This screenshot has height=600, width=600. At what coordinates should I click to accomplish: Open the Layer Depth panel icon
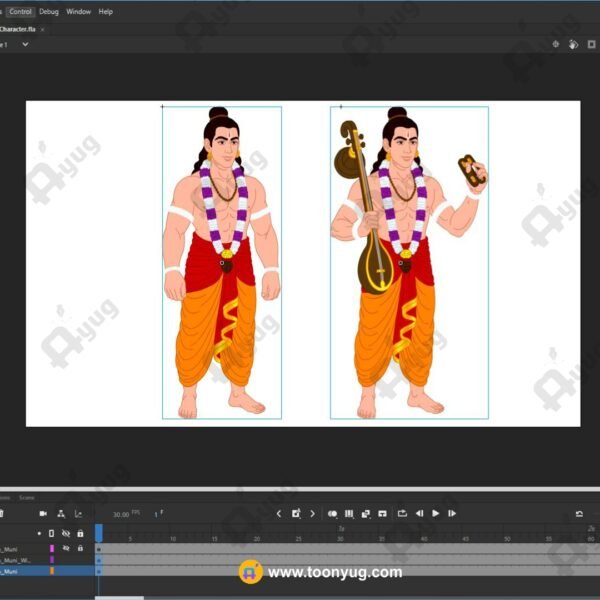click(x=78, y=514)
